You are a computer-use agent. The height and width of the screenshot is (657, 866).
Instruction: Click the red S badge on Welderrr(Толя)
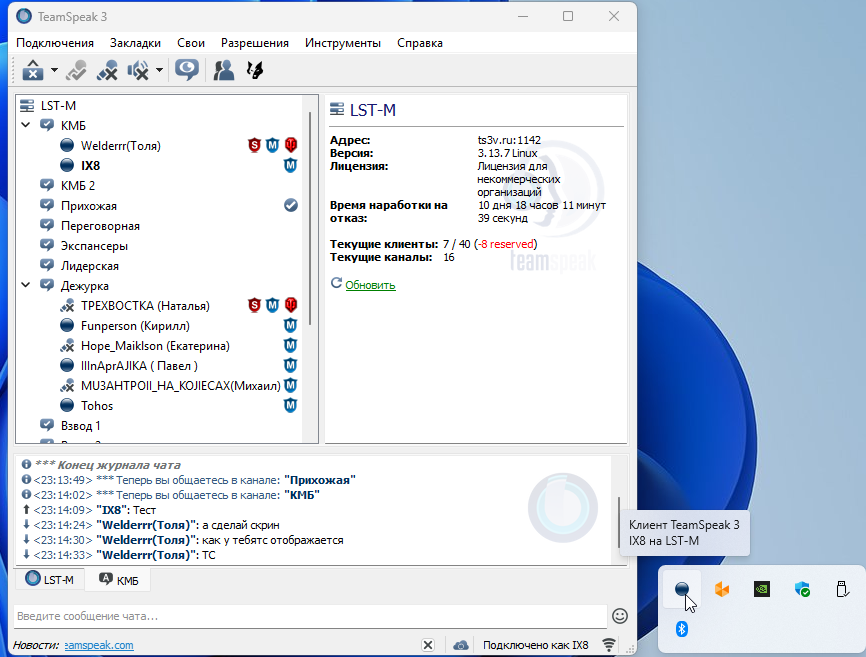(254, 145)
